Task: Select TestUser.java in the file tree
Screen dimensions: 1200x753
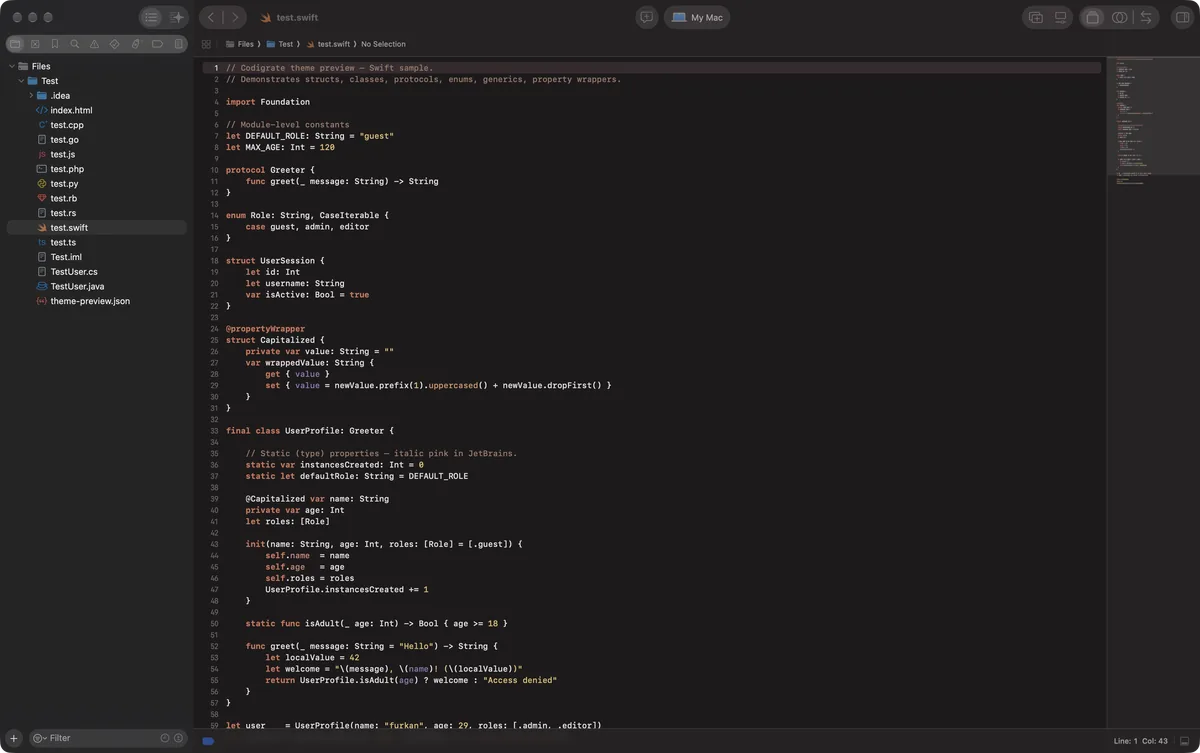Action: [96, 286]
